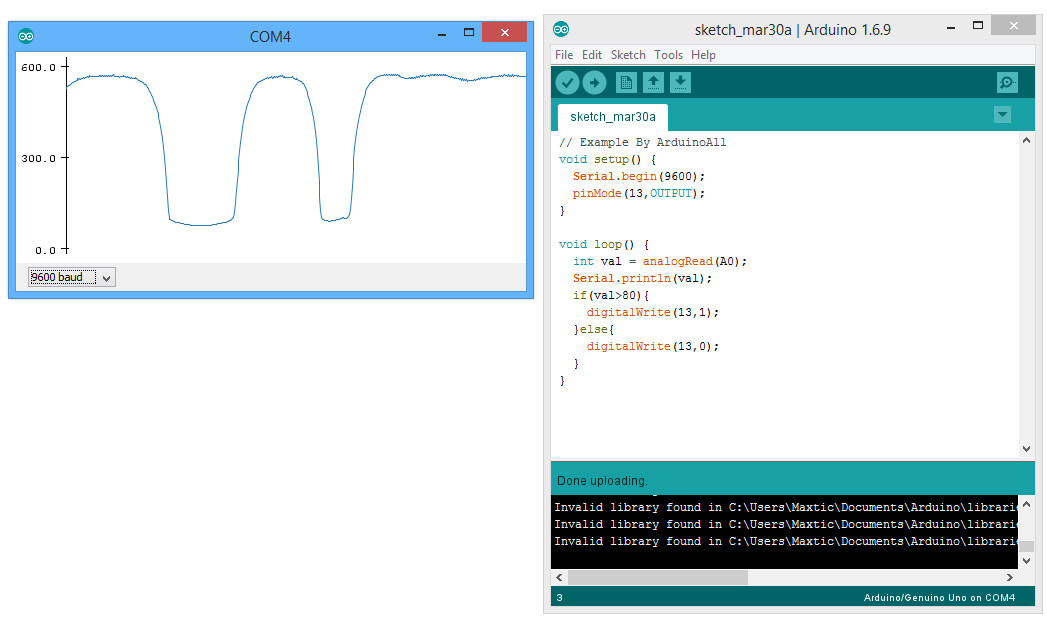Screen dimensions: 1047x624
Task: Click the void loop() line
Action: click(x=604, y=244)
